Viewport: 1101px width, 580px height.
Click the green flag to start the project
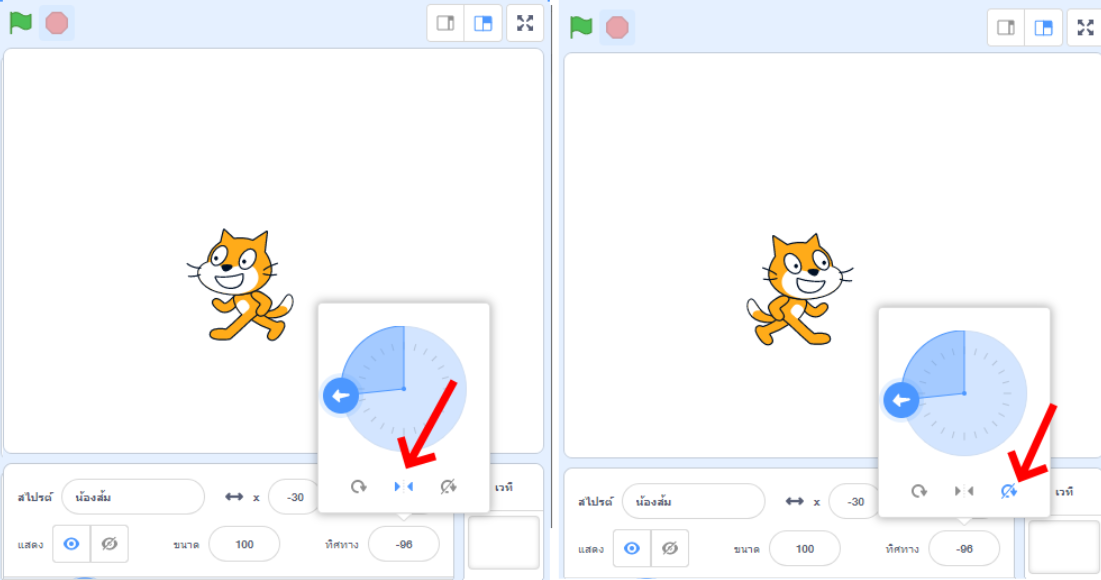[x=20, y=23]
